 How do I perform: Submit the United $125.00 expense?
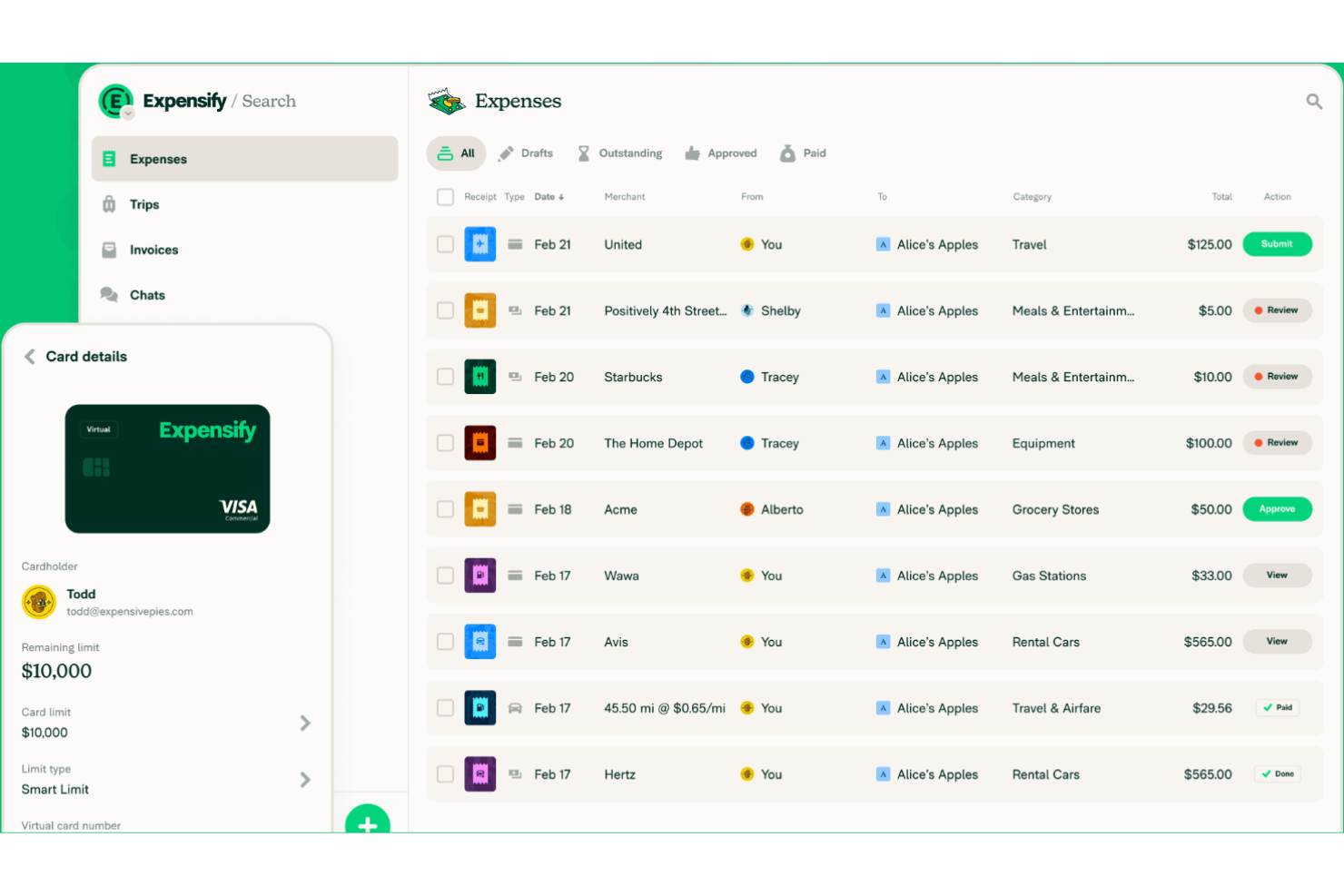pyautogui.click(x=1277, y=243)
